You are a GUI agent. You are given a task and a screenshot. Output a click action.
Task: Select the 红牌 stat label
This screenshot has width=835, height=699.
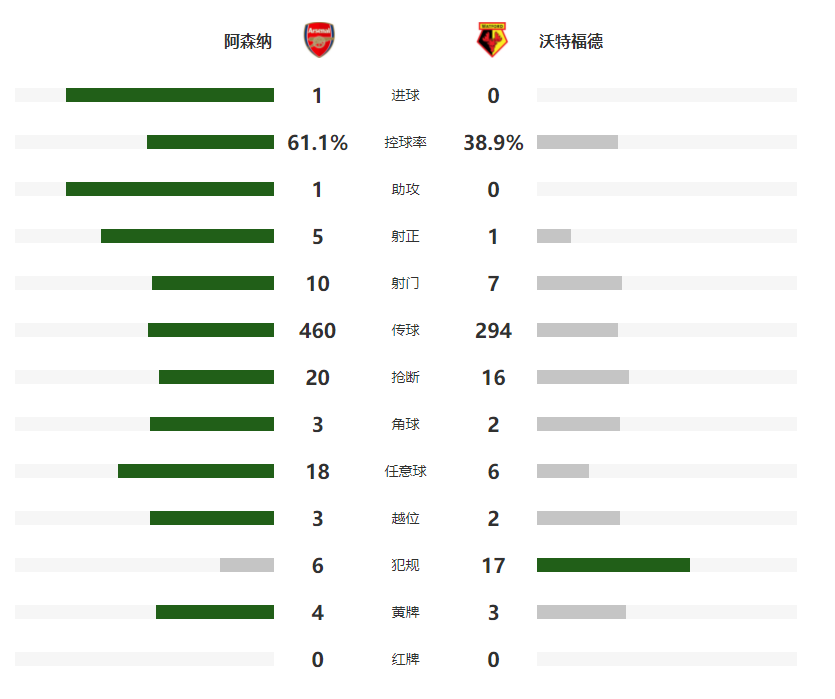[405, 659]
